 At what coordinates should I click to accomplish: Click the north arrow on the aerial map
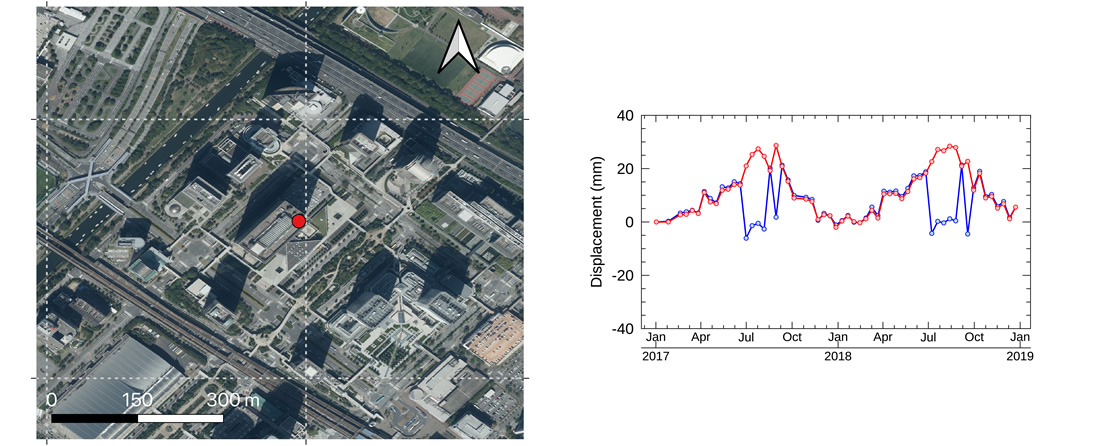coord(458,47)
